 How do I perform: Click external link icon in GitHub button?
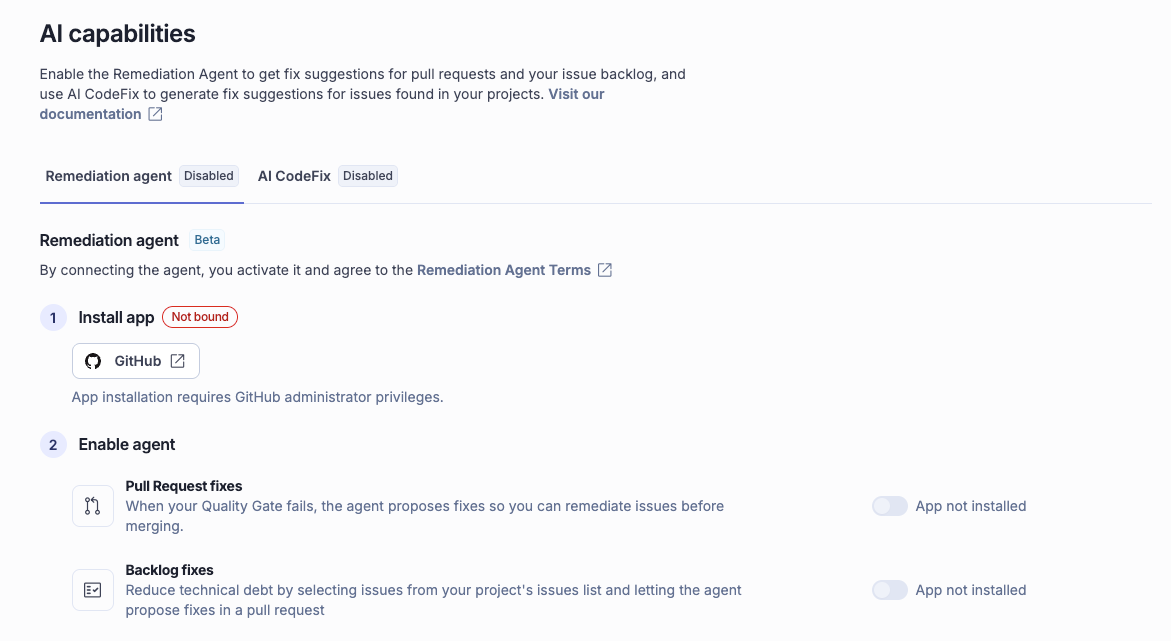click(x=178, y=361)
